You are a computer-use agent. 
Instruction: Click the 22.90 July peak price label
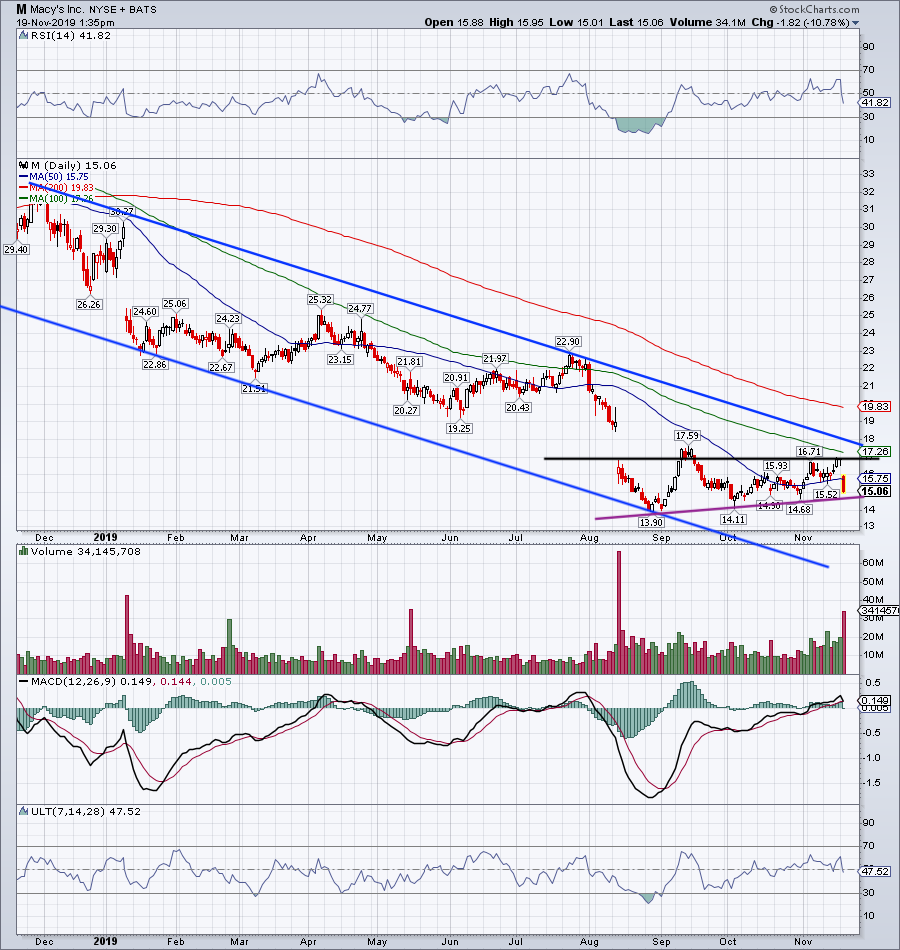click(x=568, y=342)
